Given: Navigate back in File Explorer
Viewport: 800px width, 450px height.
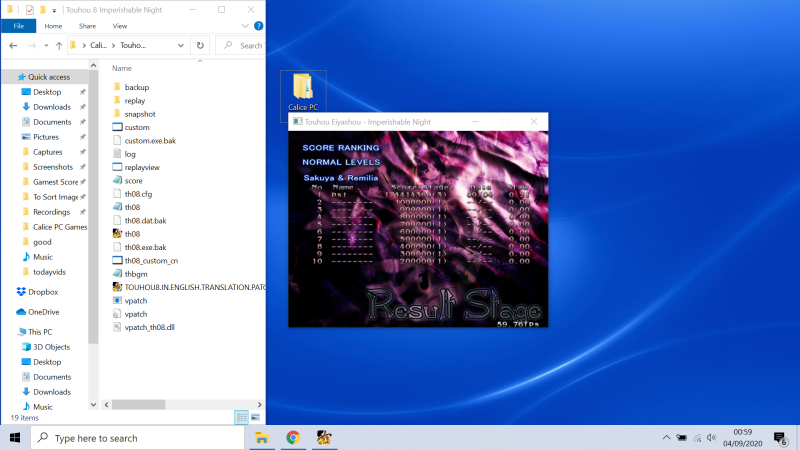Looking at the screenshot, I should 13,45.
